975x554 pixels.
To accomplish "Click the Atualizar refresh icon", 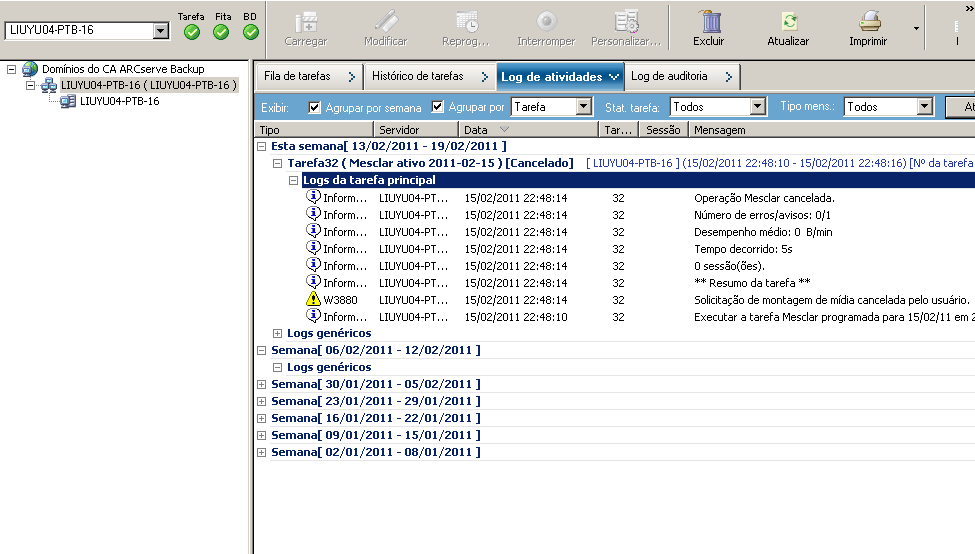I will [788, 22].
